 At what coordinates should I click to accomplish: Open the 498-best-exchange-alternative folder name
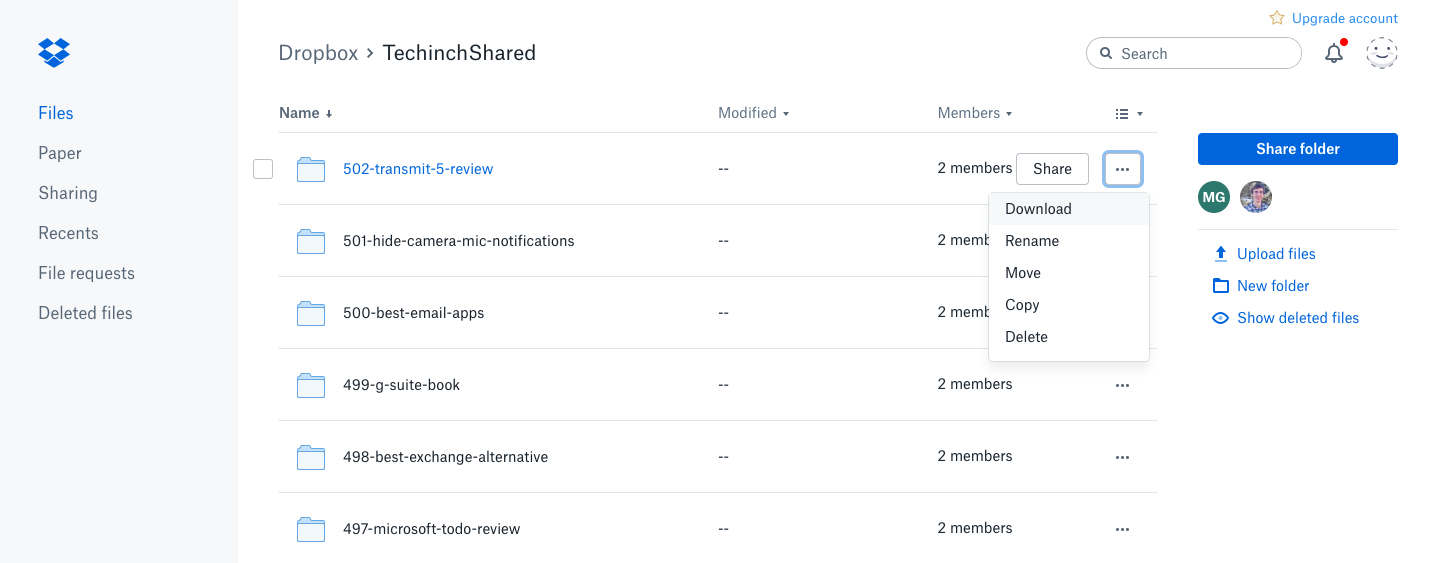[x=446, y=457]
